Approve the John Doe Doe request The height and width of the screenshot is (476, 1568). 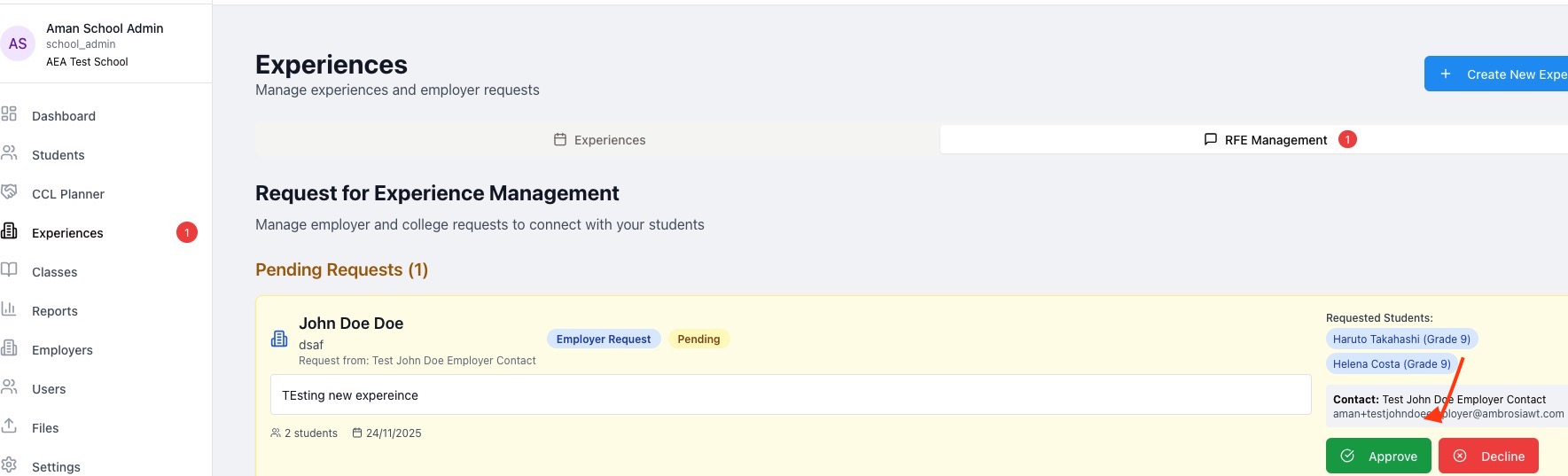[1377, 456]
